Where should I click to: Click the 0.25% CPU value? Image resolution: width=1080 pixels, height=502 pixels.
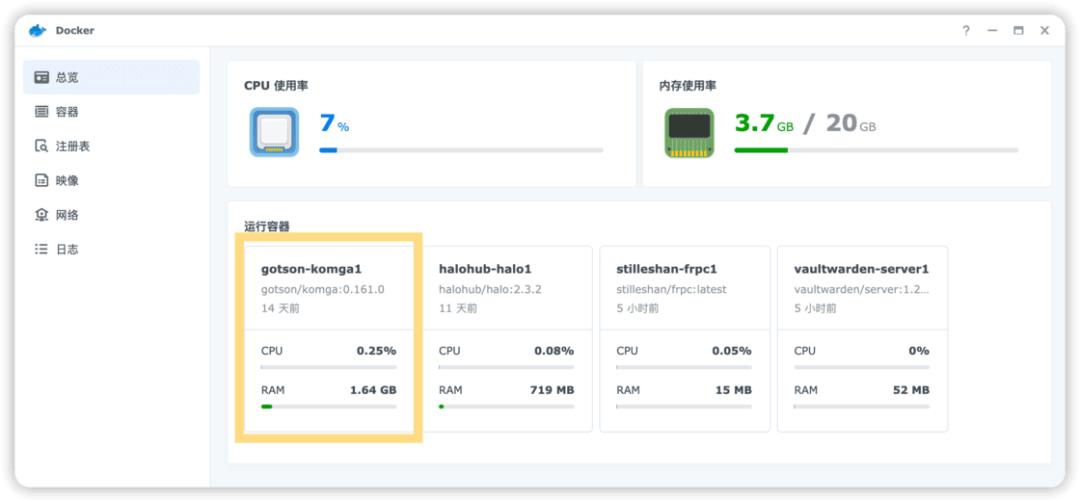click(x=377, y=351)
